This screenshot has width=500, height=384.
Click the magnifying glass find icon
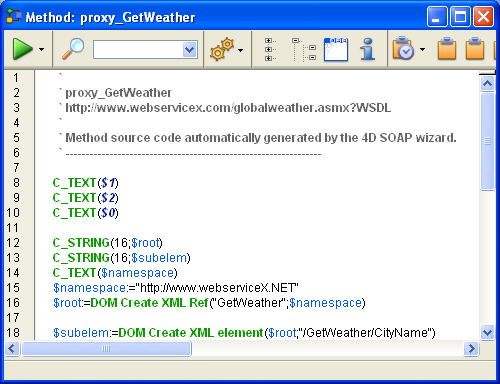pyautogui.click(x=73, y=49)
